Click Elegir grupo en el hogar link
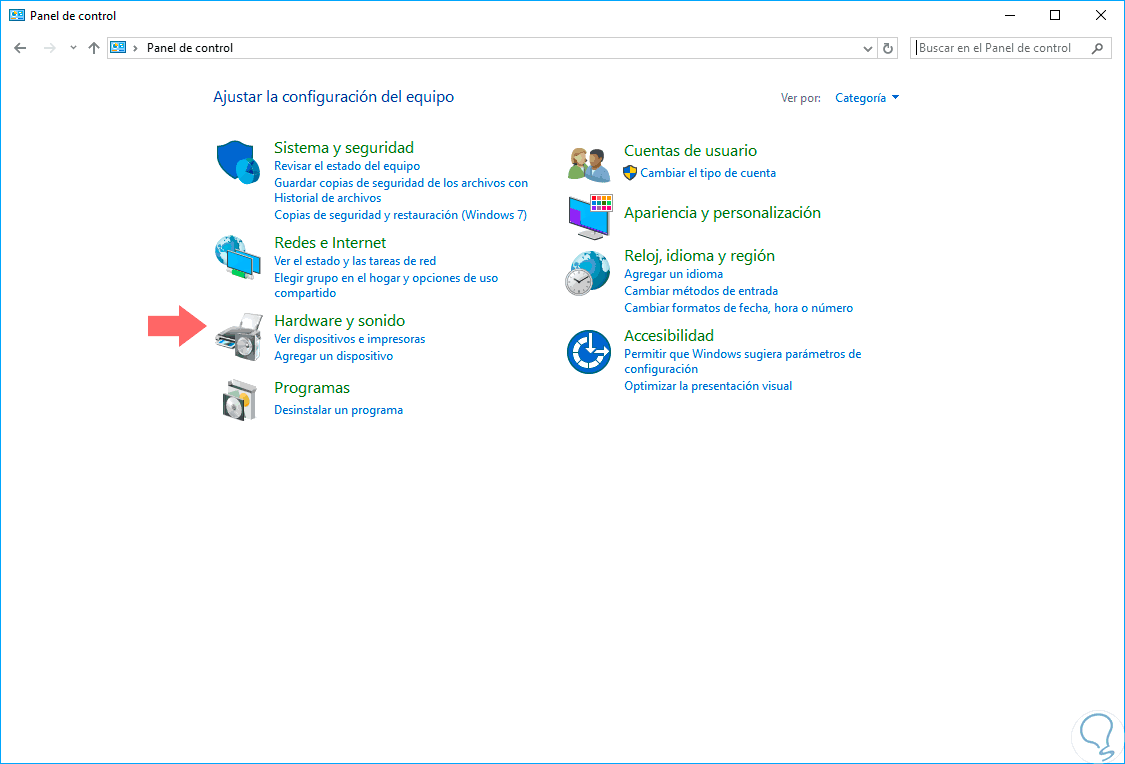 click(386, 286)
